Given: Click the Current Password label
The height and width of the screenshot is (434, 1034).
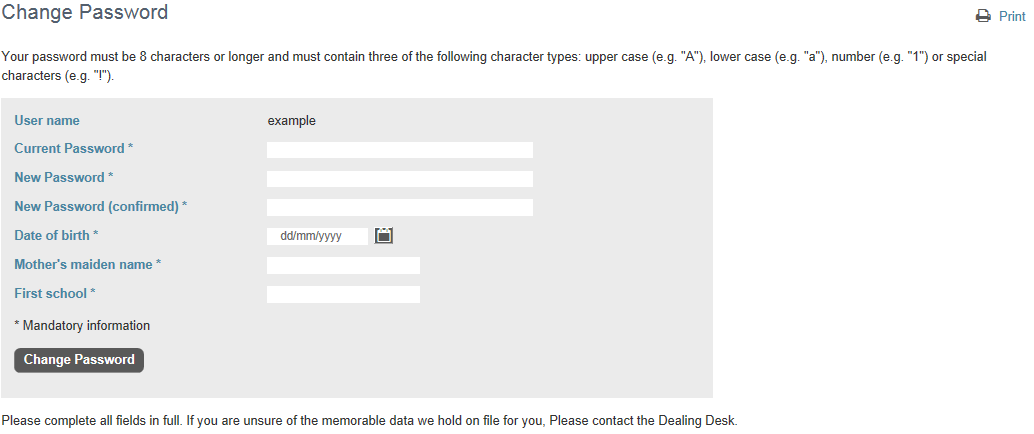Looking at the screenshot, I should tap(74, 149).
